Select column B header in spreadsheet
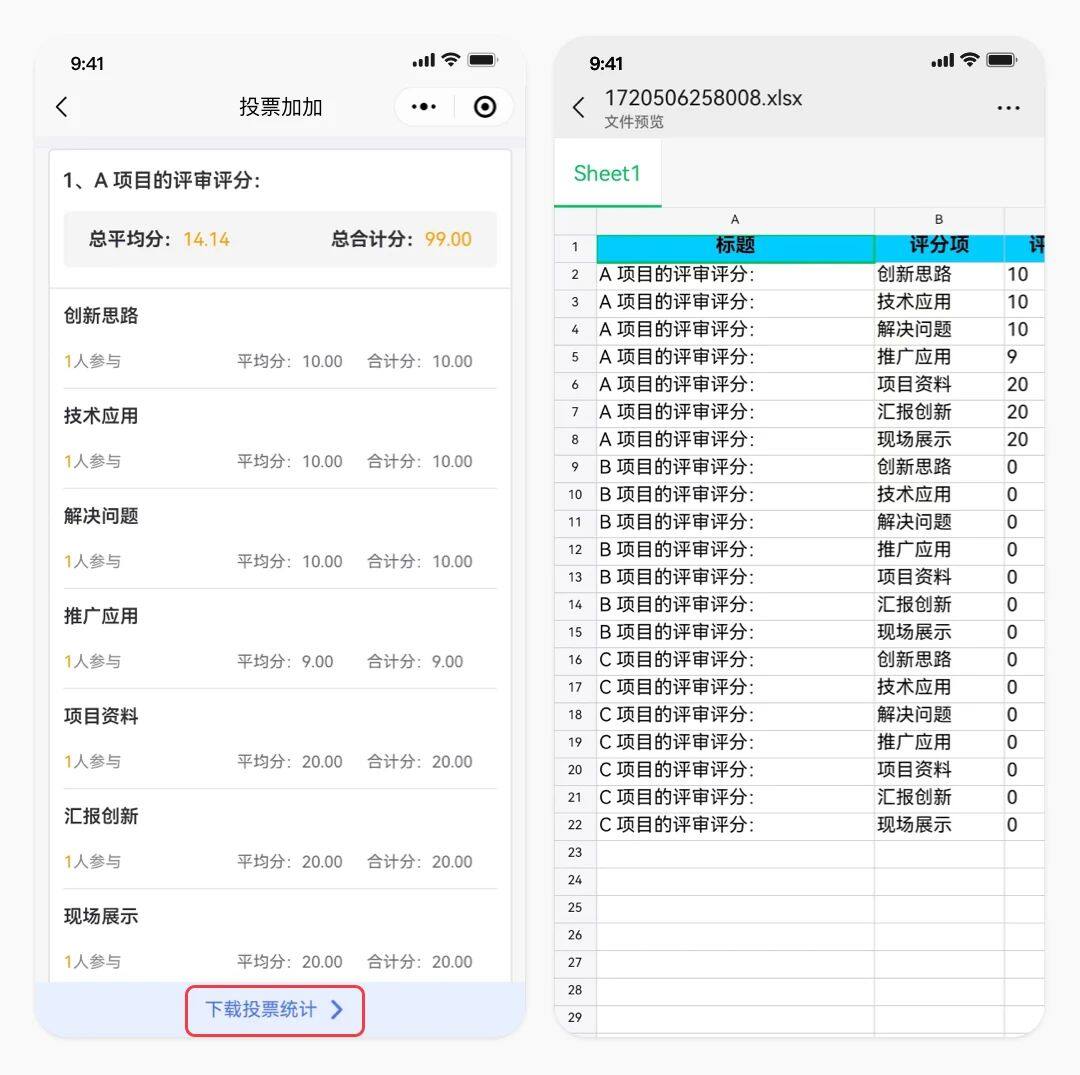This screenshot has width=1080, height=1075. click(x=939, y=220)
